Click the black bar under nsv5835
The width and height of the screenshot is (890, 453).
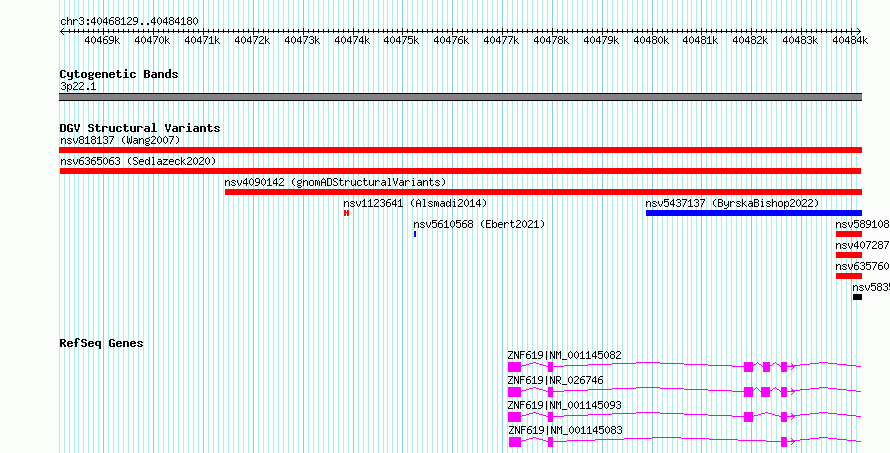tap(857, 297)
